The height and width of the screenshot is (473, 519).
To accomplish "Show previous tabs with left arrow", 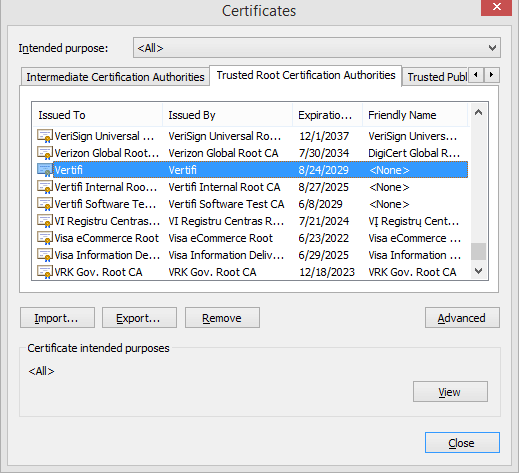I will click(476, 75).
